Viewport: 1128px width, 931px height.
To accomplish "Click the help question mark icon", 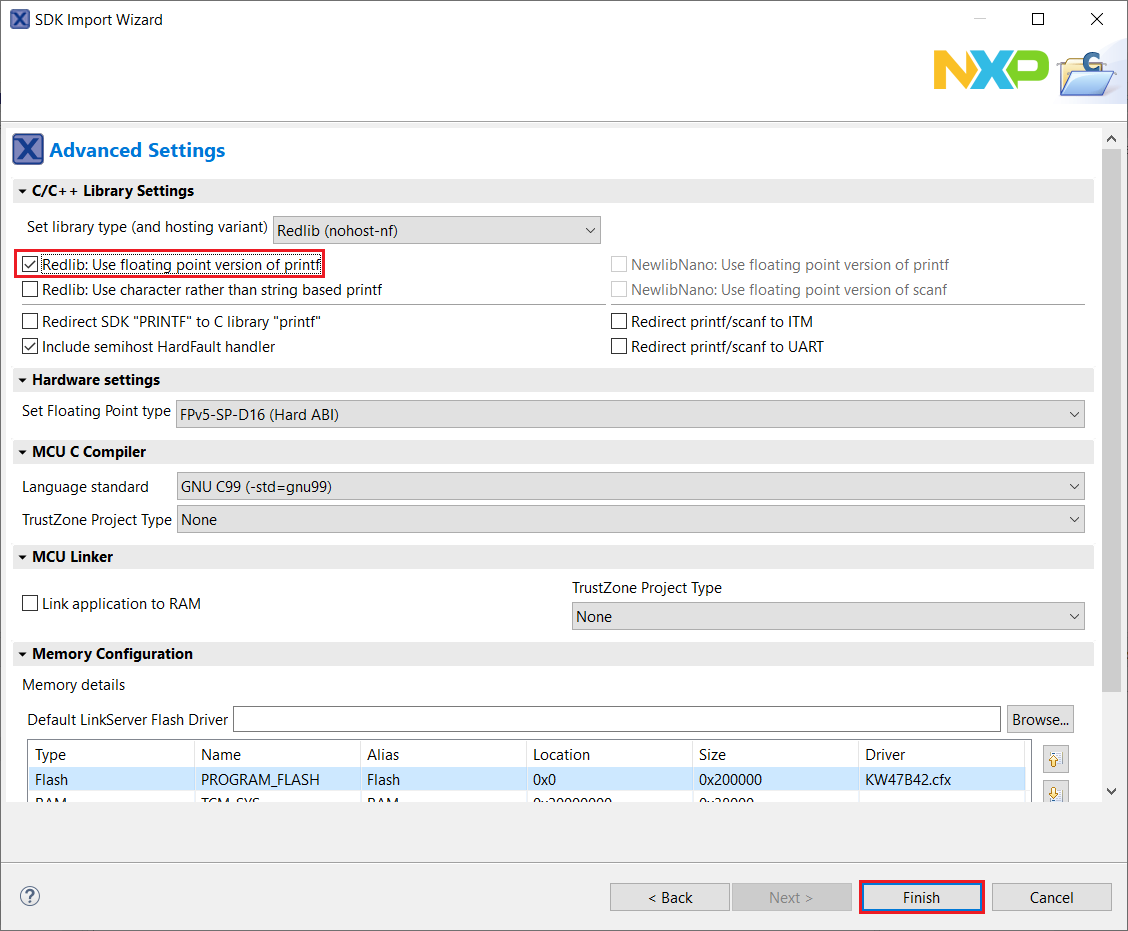I will click(x=30, y=896).
